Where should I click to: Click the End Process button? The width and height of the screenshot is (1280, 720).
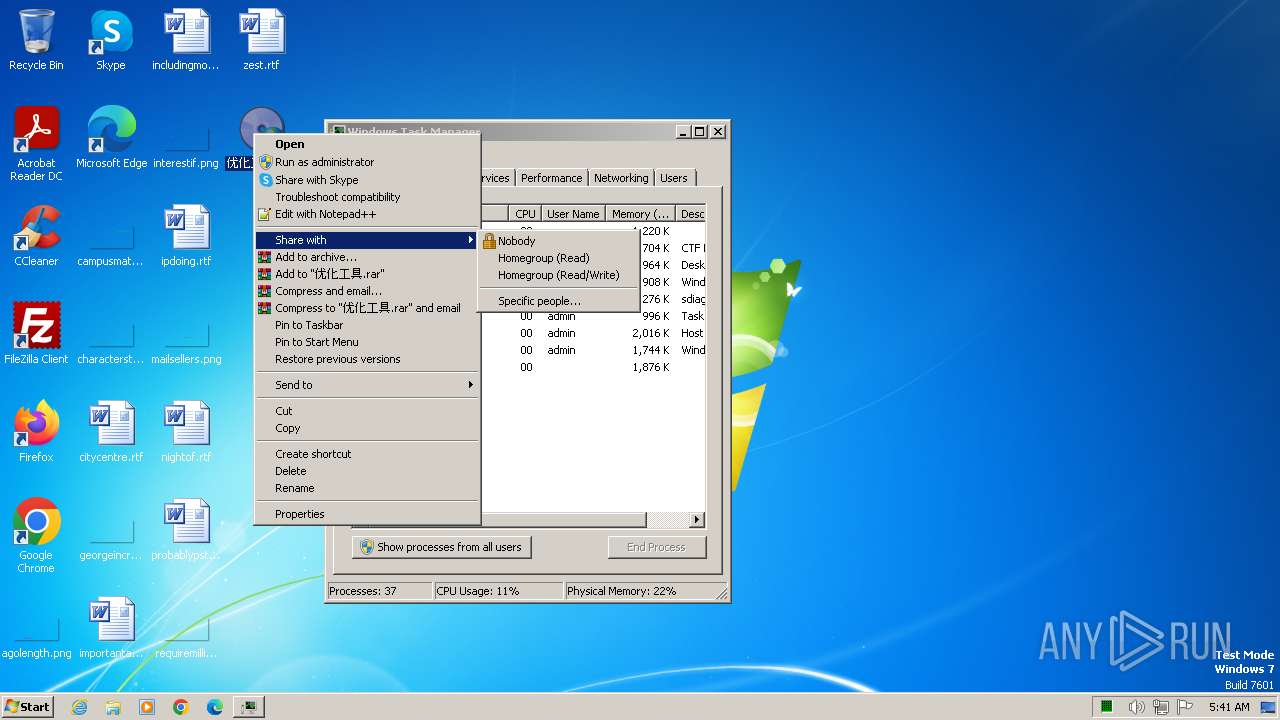tap(656, 547)
